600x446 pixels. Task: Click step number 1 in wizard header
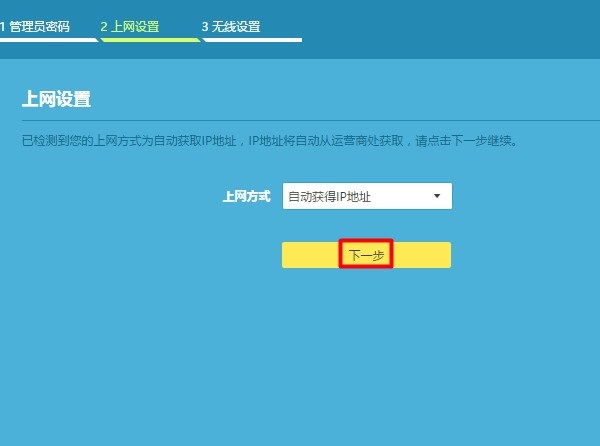pos(3,27)
